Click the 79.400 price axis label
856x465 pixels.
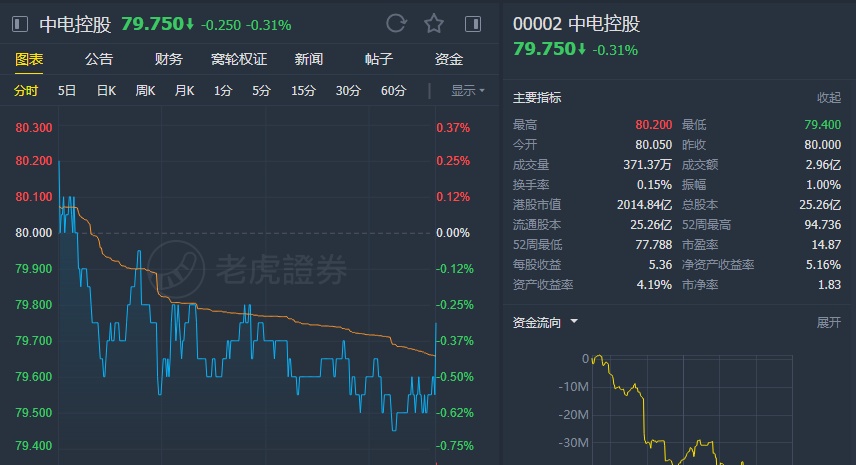click(34, 446)
